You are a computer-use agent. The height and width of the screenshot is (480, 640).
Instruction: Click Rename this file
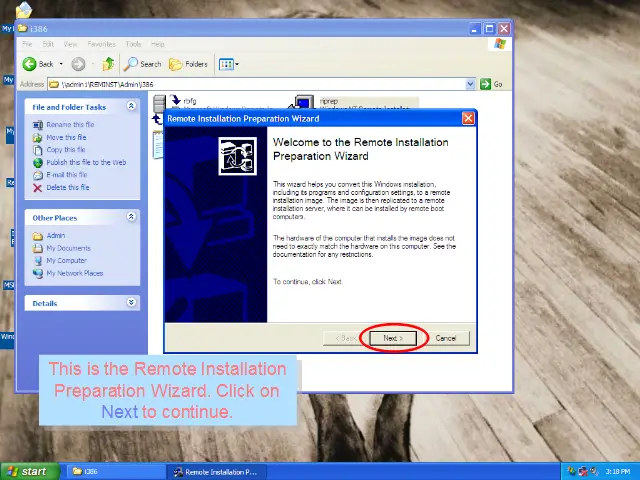70,124
